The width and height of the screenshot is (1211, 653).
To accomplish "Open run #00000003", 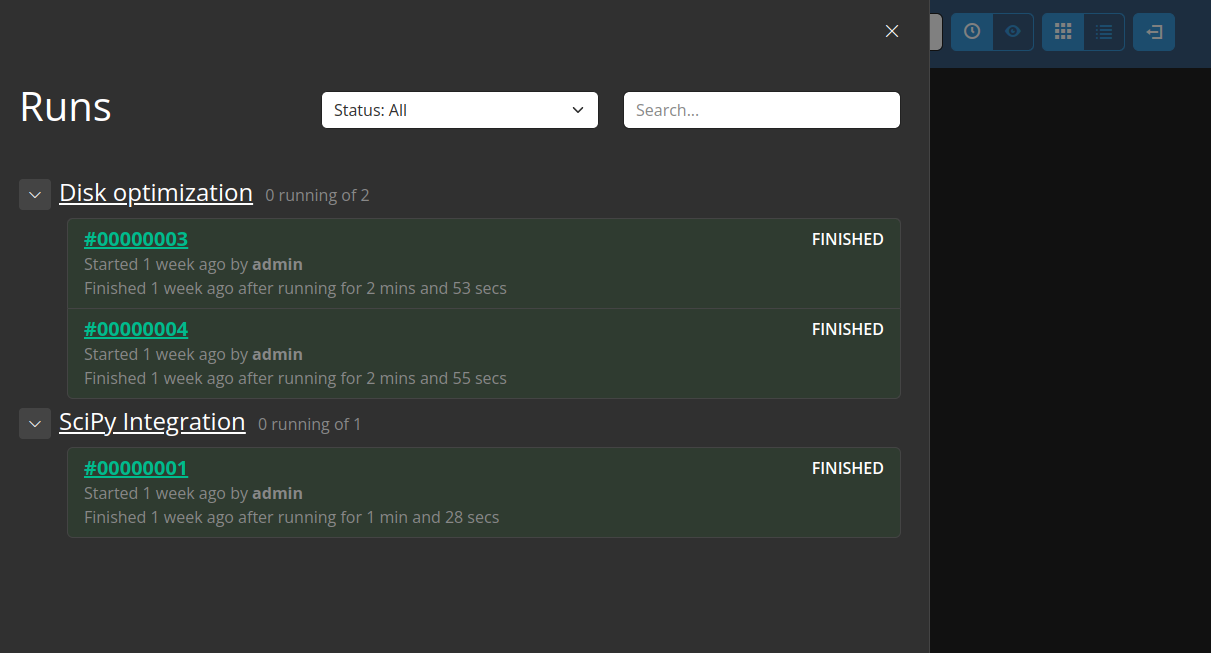I will [x=136, y=239].
